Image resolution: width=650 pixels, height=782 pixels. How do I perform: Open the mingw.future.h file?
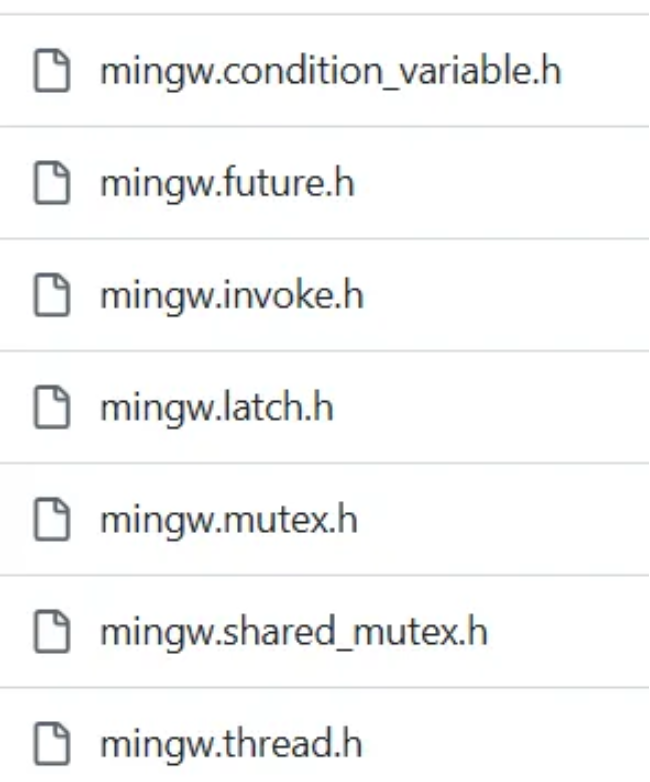click(x=227, y=184)
